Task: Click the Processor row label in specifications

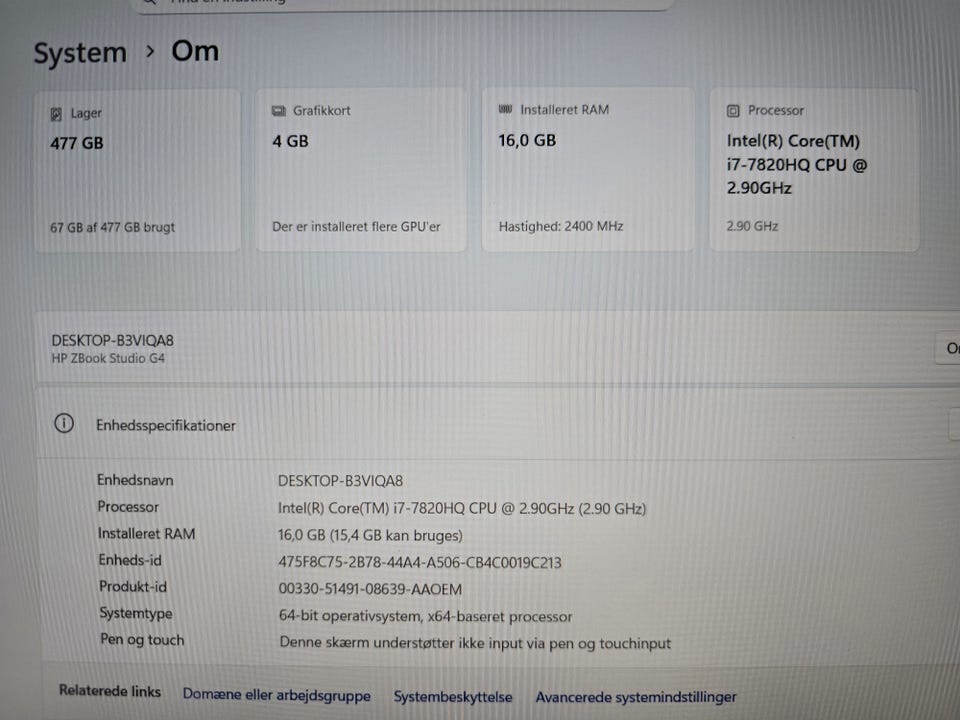Action: pyautogui.click(x=128, y=507)
